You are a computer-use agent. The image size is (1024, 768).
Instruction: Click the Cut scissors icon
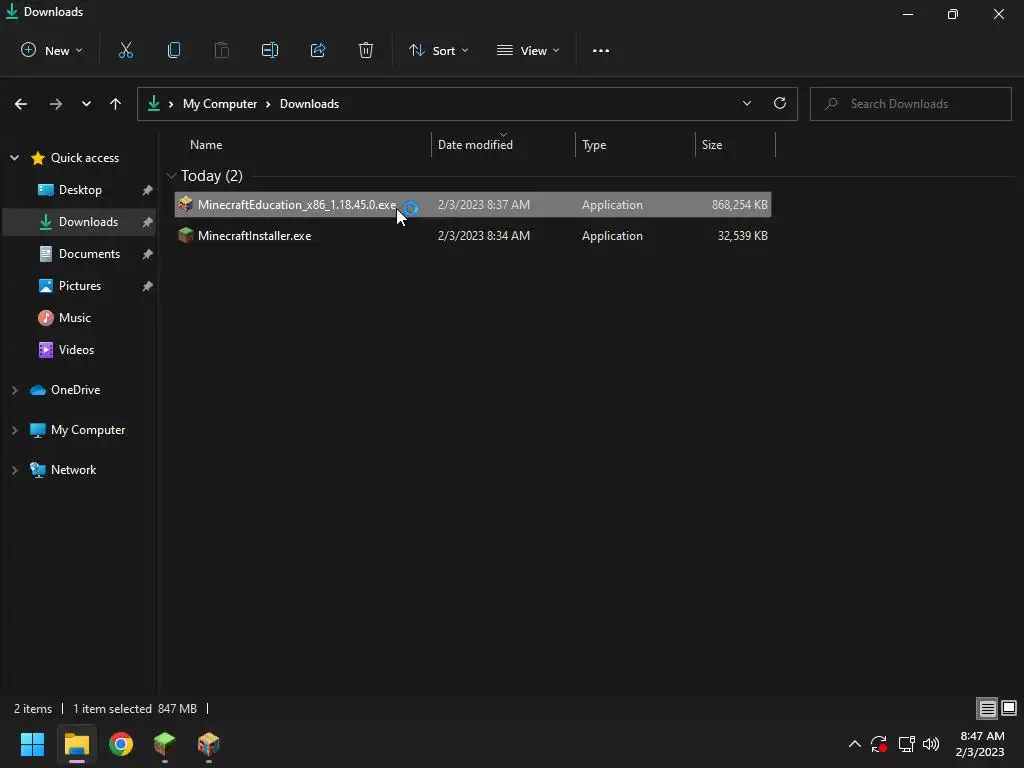[125, 50]
